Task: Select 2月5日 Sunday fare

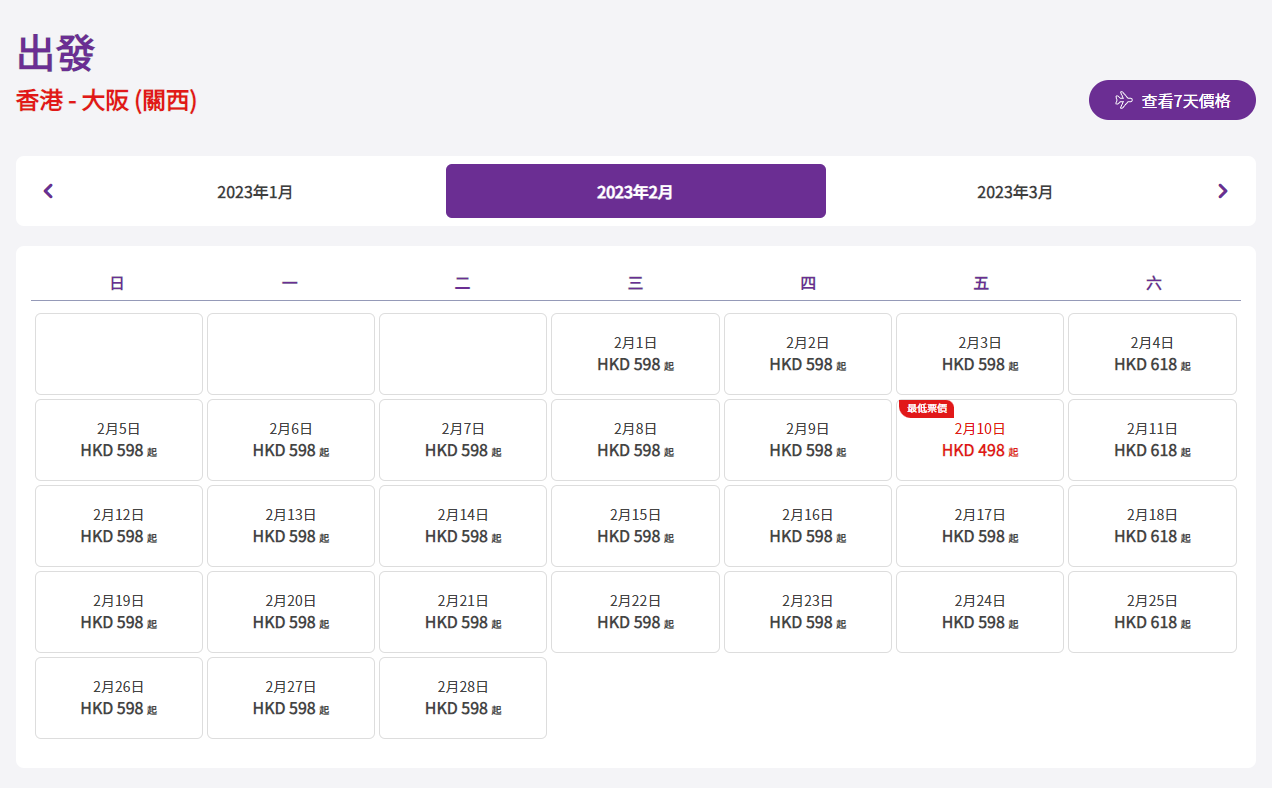Action: point(119,440)
